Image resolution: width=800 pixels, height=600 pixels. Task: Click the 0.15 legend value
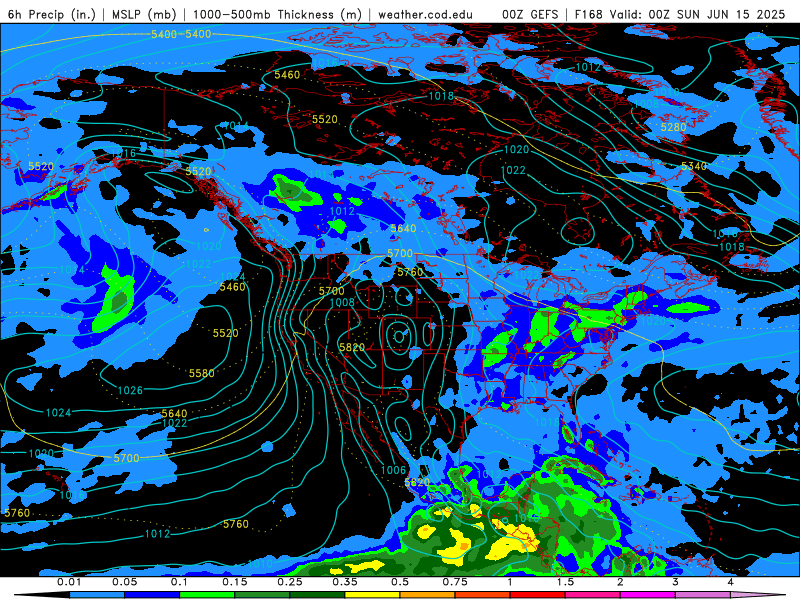[235, 582]
